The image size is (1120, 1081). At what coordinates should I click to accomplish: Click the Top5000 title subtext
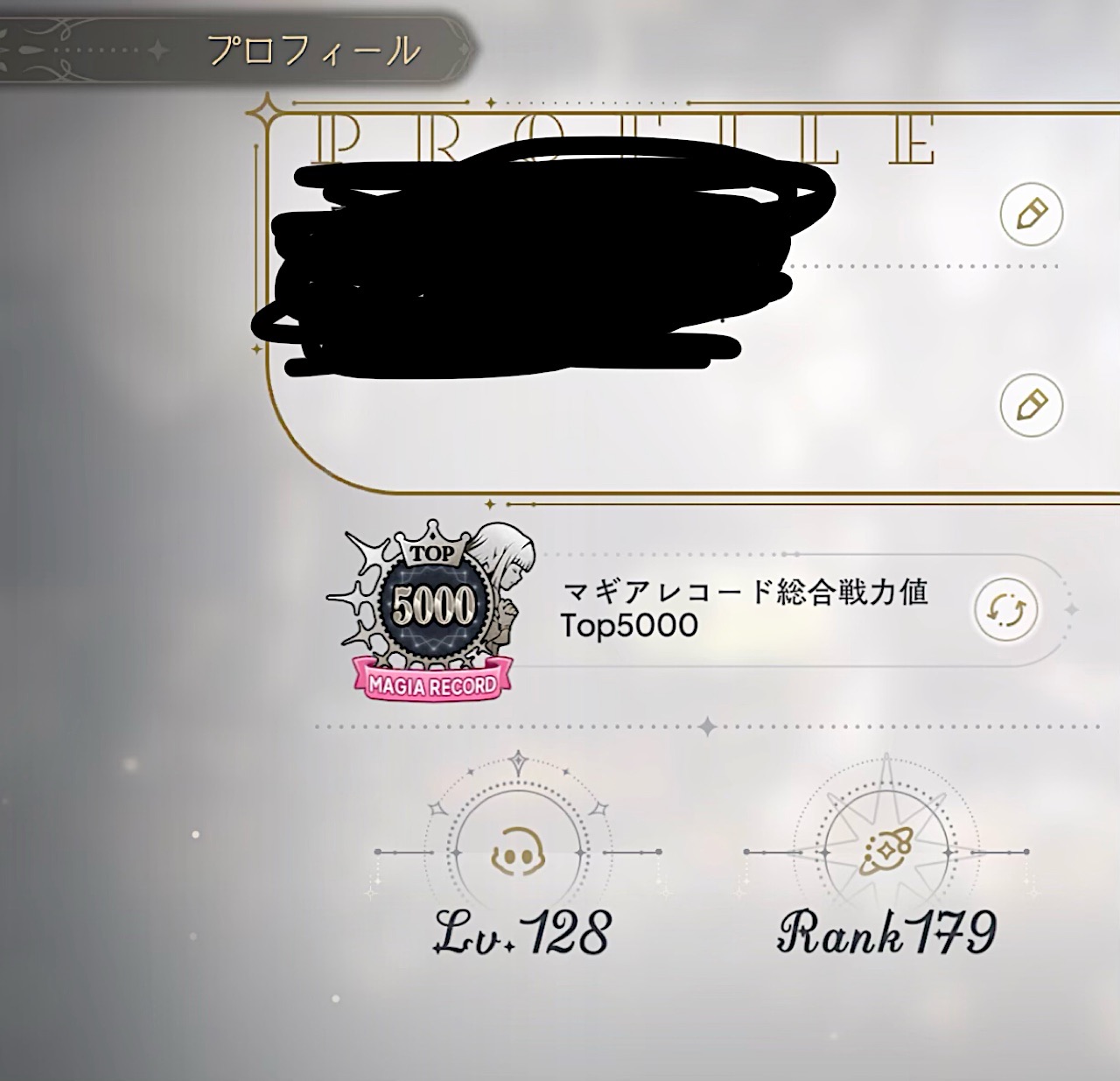pyautogui.click(x=630, y=626)
